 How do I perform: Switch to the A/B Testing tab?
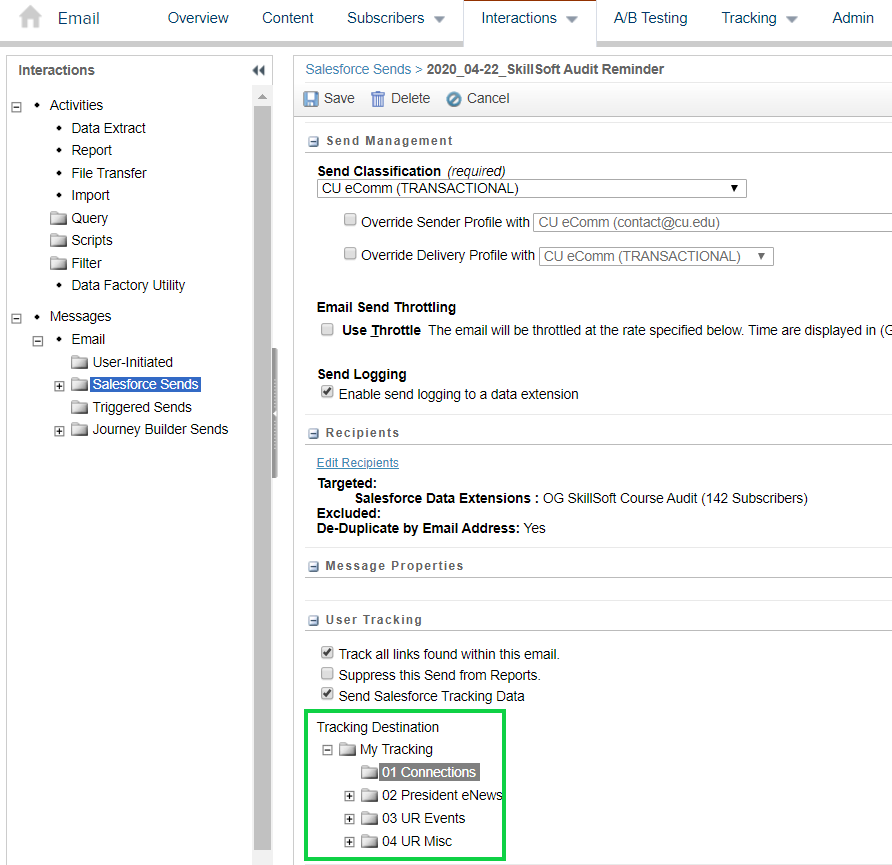(x=650, y=18)
